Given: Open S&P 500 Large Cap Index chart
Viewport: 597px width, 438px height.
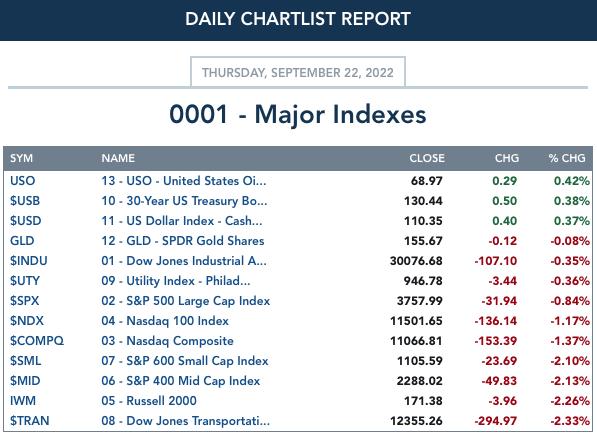Looking at the screenshot, I should pyautogui.click(x=185, y=301).
